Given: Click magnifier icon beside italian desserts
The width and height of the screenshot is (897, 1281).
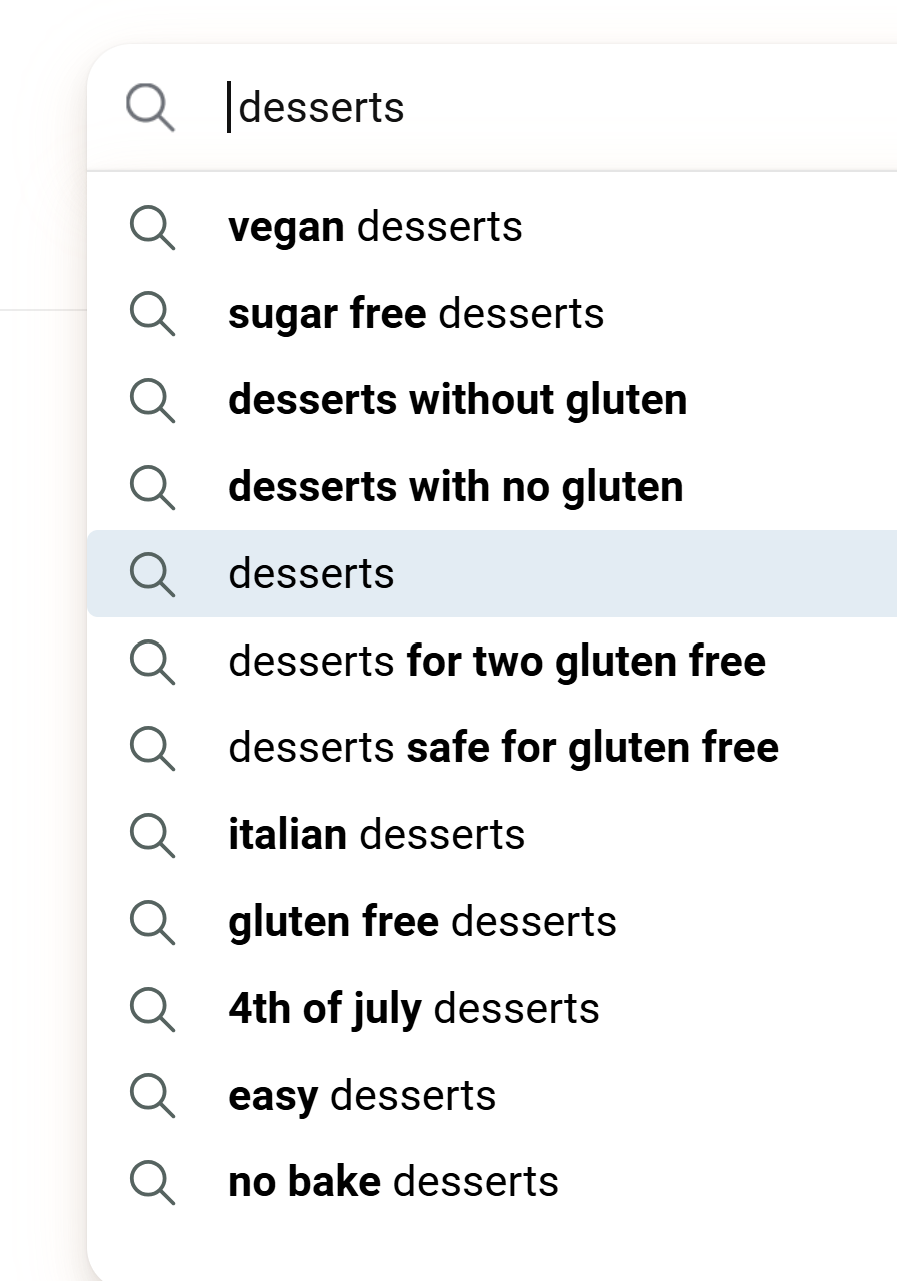Looking at the screenshot, I should pos(153,835).
